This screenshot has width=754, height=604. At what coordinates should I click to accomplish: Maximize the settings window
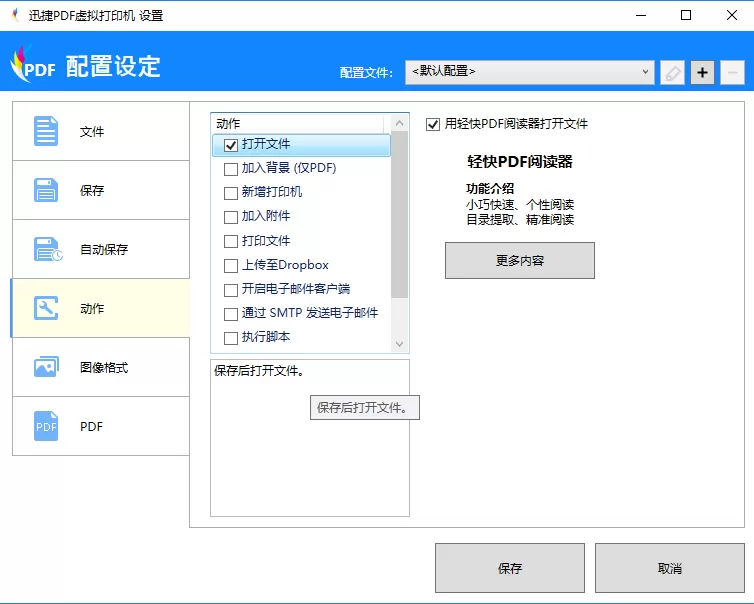(x=686, y=15)
